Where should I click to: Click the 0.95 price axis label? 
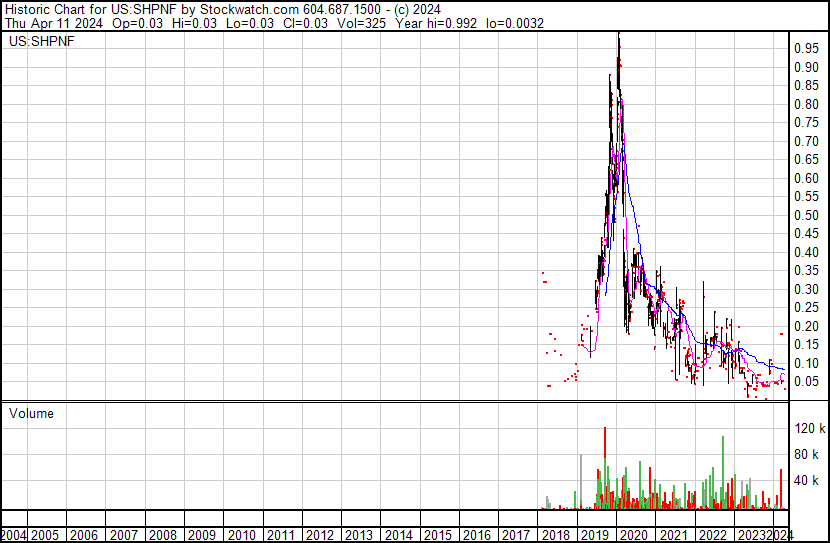(806, 49)
